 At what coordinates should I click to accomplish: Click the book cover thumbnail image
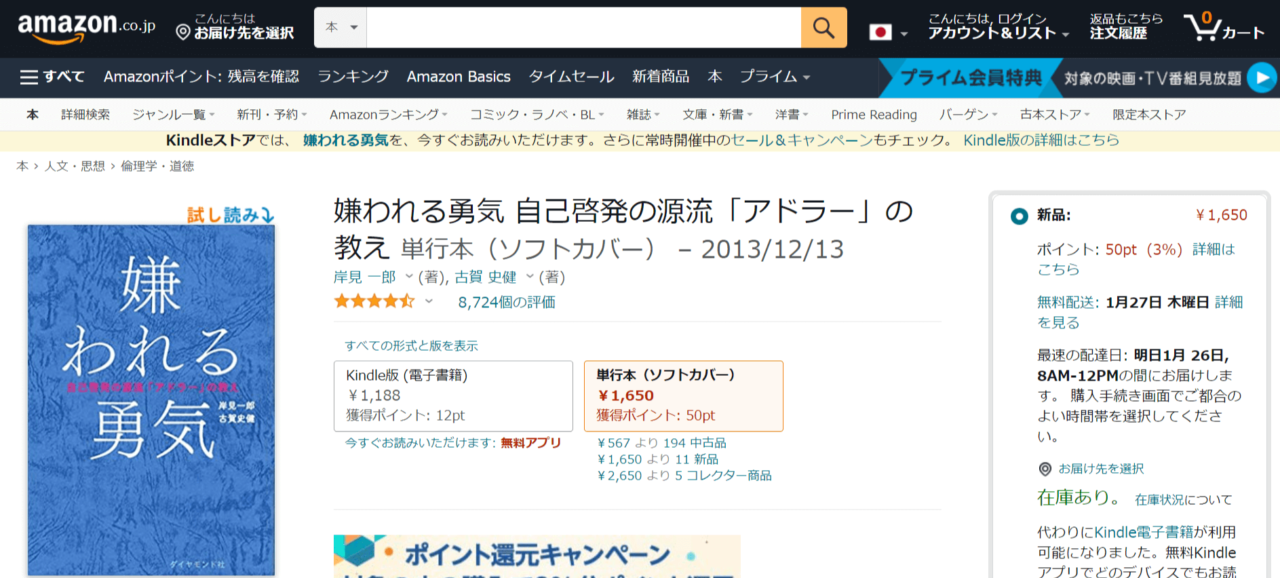[x=151, y=400]
